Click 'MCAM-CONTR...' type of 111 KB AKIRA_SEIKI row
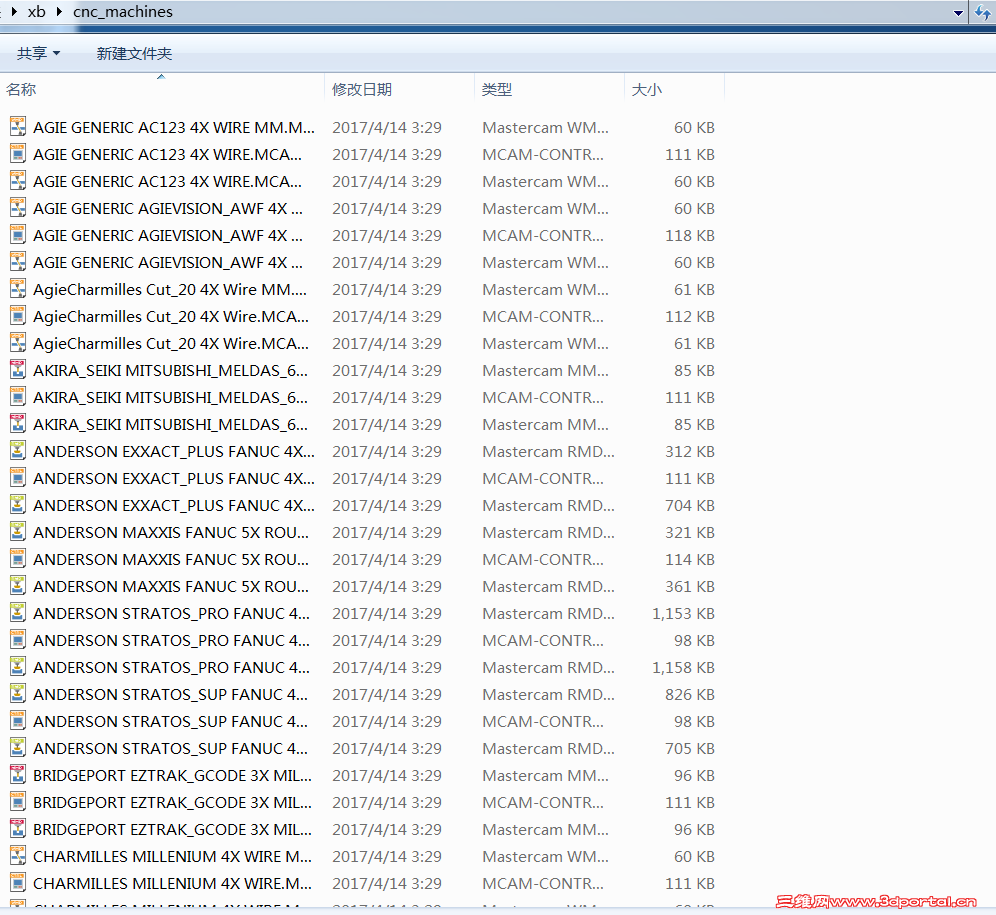Screen dimensions: 996x915 [x=543, y=398]
